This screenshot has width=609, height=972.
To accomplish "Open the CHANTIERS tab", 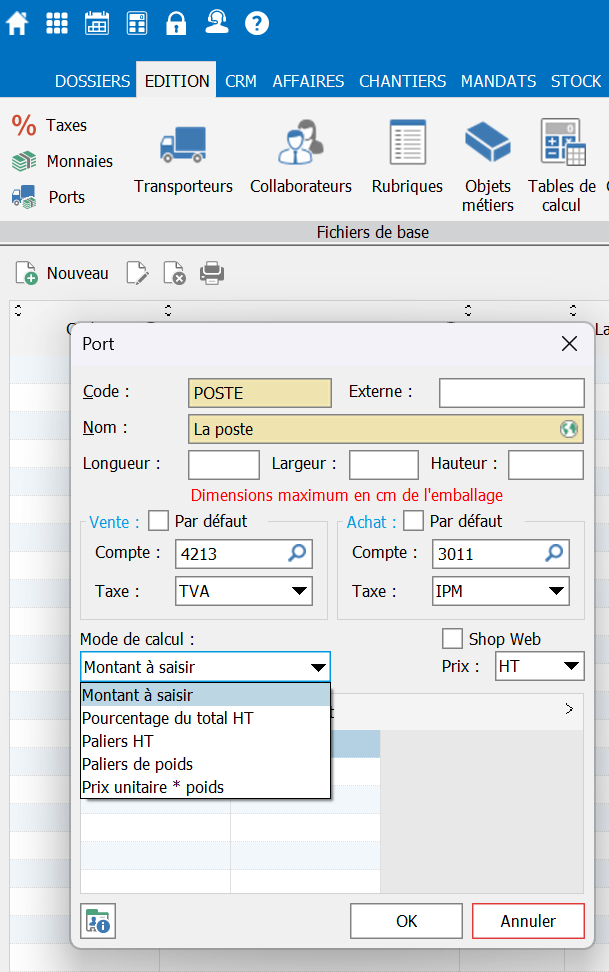I will tap(402, 81).
